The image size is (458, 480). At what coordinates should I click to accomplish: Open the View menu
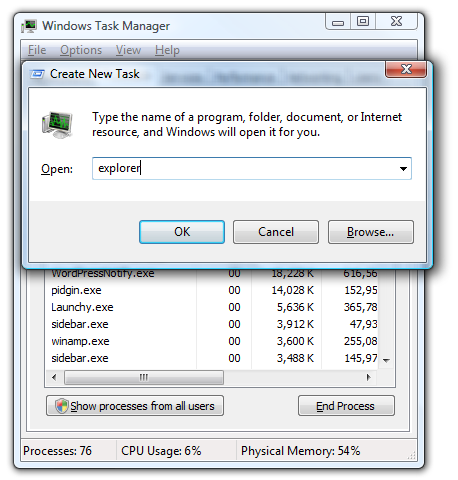coord(128,50)
